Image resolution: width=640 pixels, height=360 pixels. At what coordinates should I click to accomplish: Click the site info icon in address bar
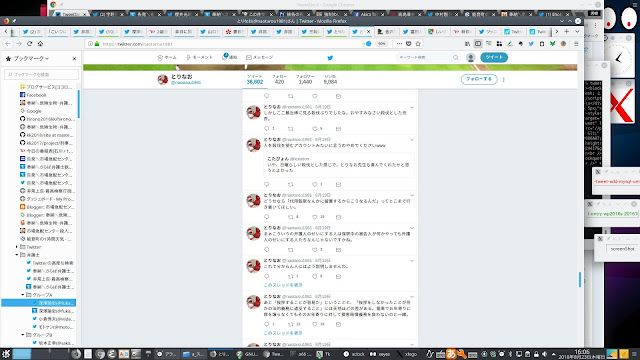coord(91,44)
